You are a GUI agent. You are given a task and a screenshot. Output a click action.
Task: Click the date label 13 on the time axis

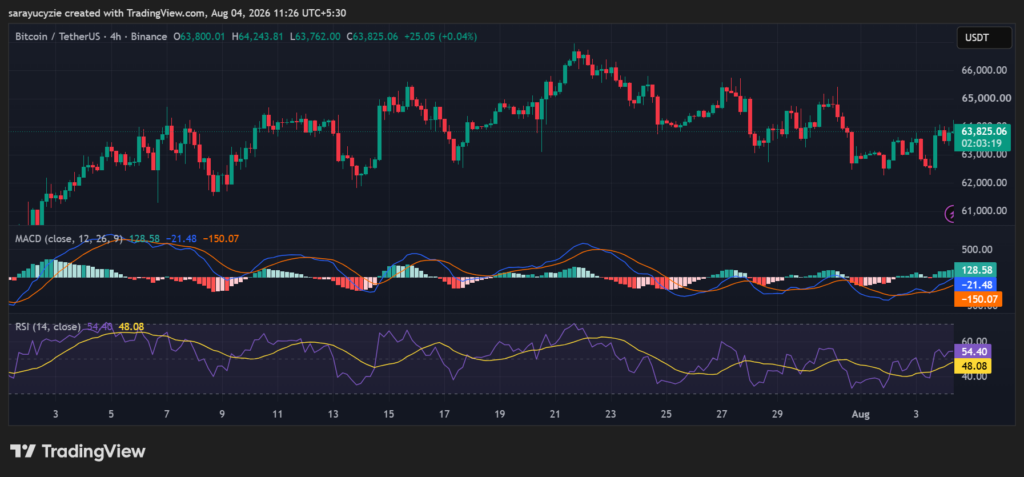333,414
